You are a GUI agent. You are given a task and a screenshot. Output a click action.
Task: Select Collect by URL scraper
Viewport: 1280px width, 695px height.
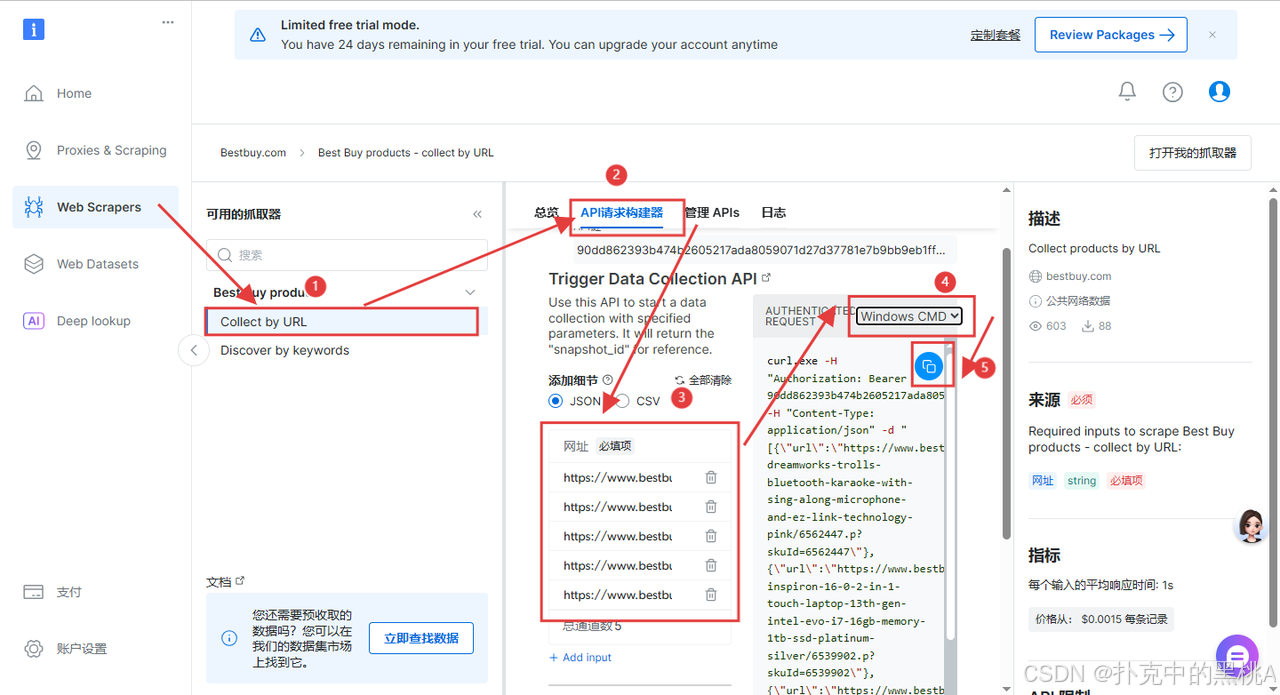[x=342, y=322]
